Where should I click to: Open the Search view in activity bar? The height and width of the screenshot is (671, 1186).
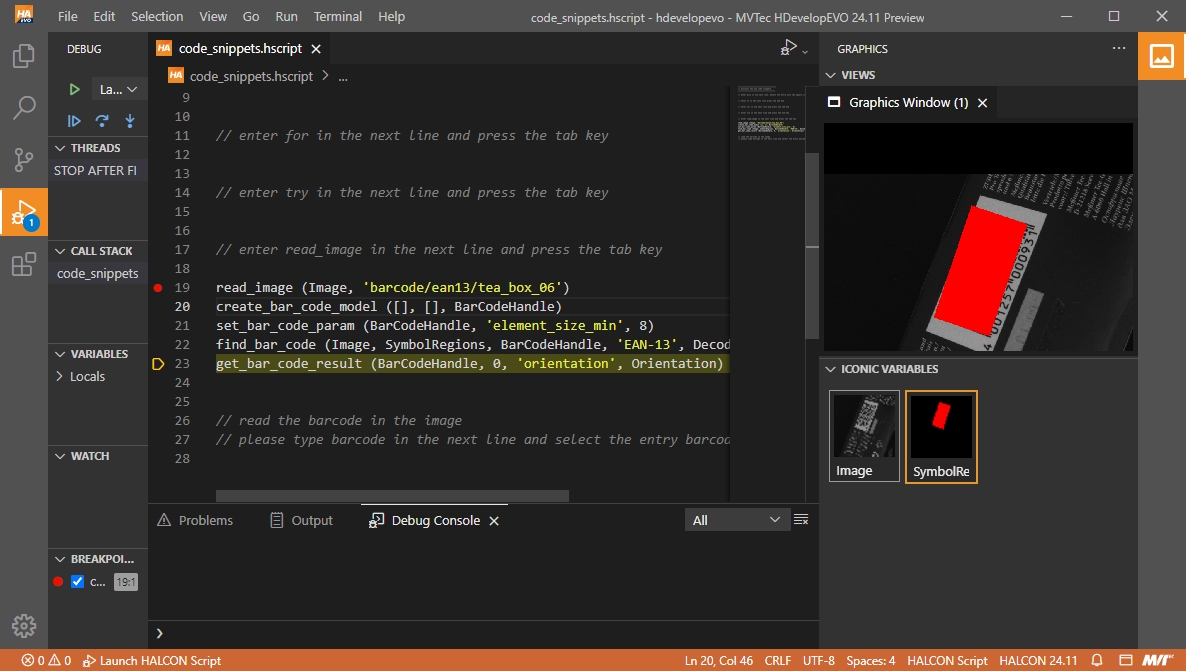click(x=24, y=108)
